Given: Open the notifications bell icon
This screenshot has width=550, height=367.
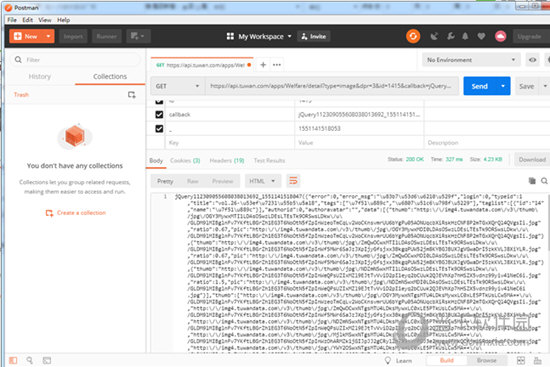Looking at the screenshot, I should click(465, 36).
